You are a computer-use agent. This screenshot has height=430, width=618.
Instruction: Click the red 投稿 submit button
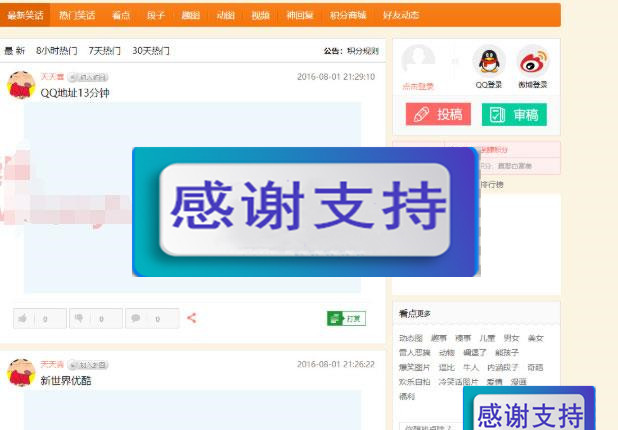(438, 114)
